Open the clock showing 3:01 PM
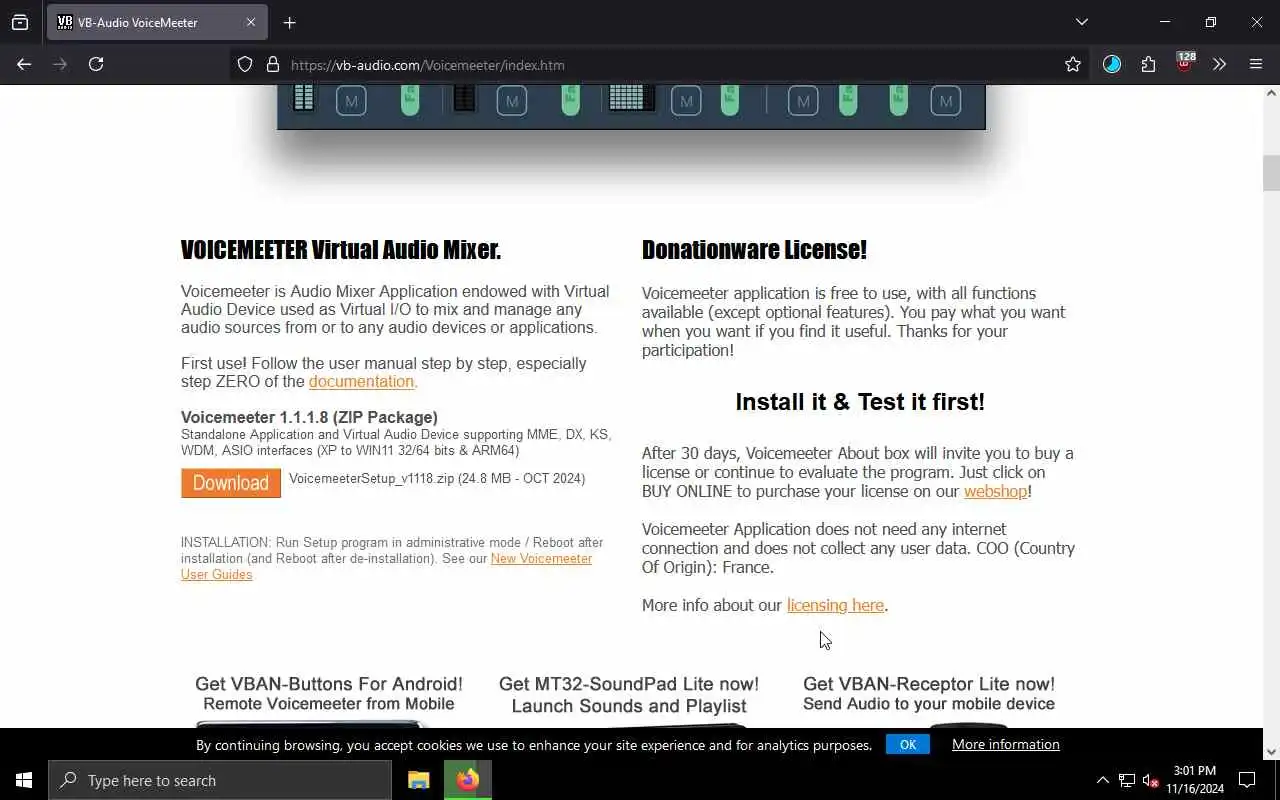 click(1195, 780)
